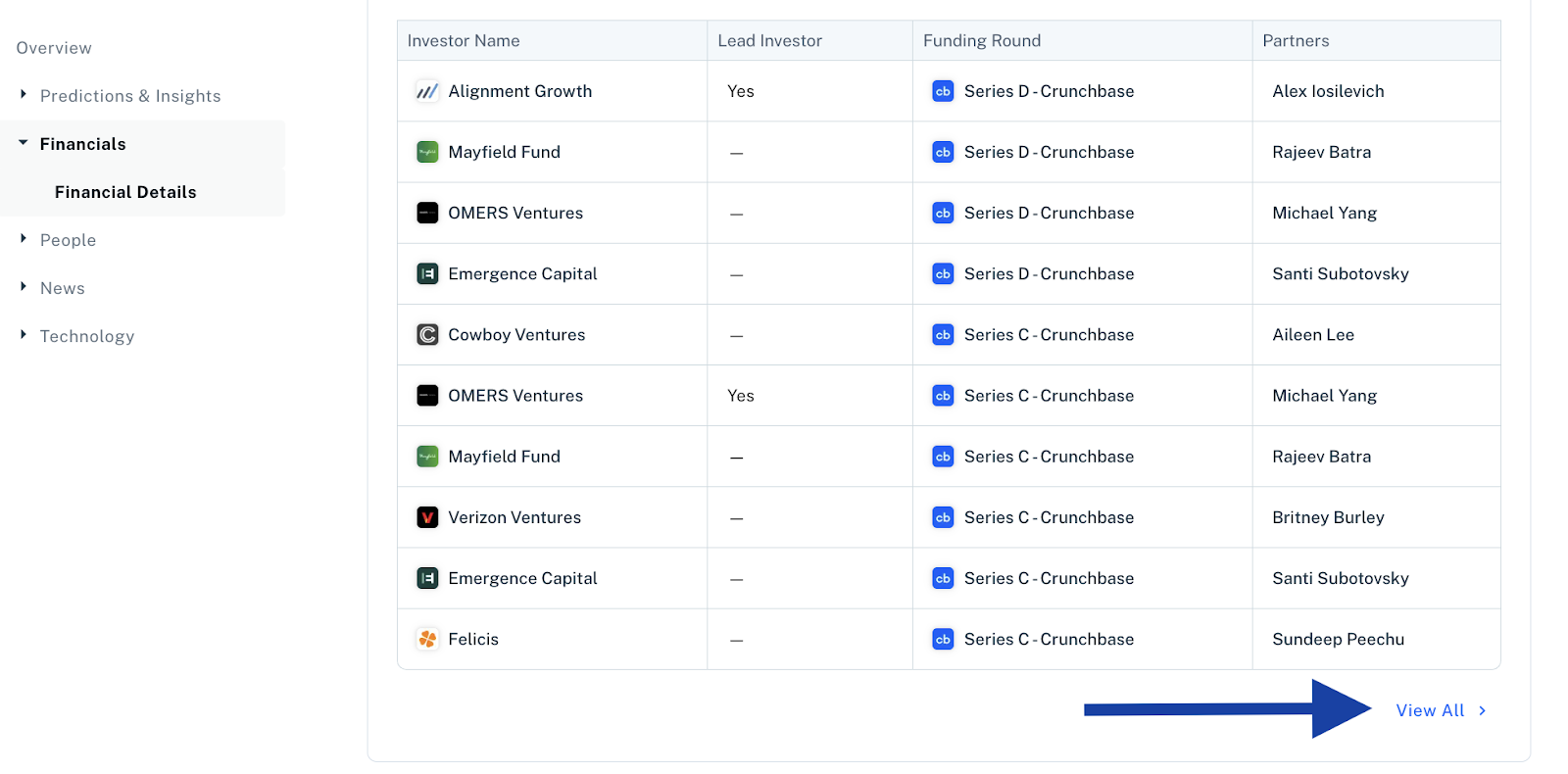Click OMERS Ventures logo in Series D row
Image resolution: width=1568 pixels, height=774 pixels.
(427, 213)
